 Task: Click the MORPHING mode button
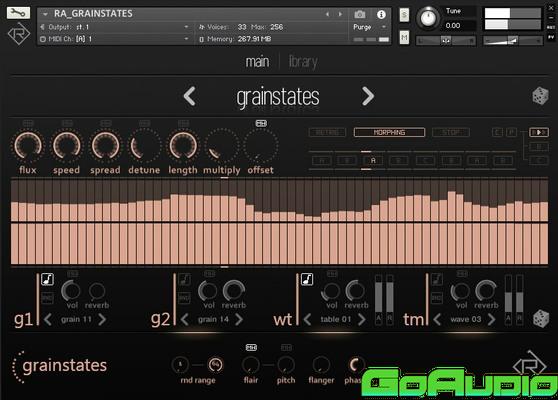pyautogui.click(x=389, y=132)
